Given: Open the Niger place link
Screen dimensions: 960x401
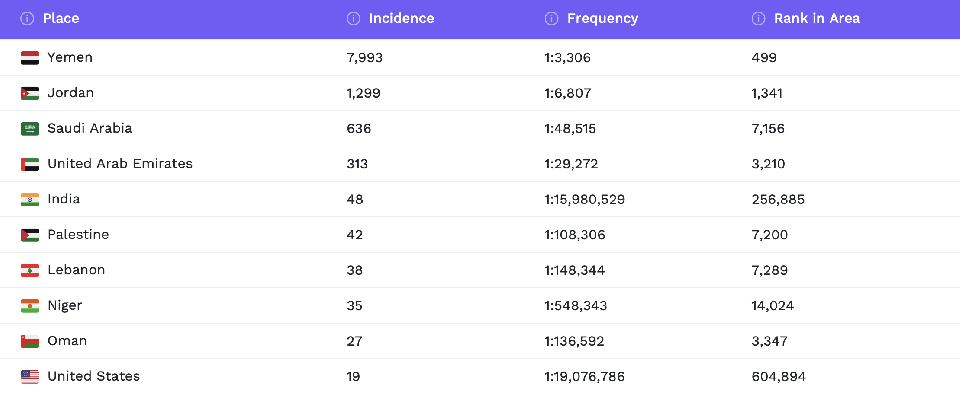Looking at the screenshot, I should (65, 306).
